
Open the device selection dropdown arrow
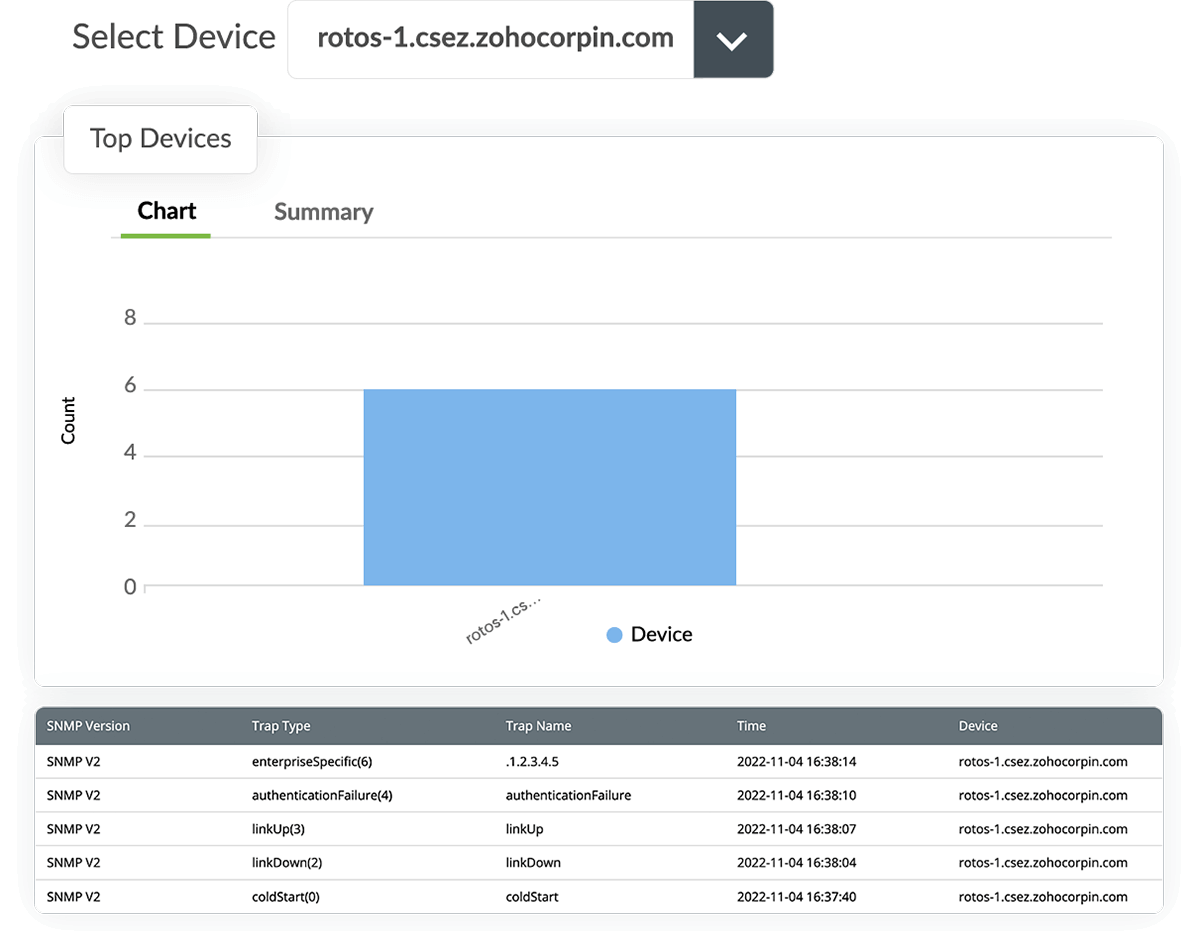click(733, 40)
